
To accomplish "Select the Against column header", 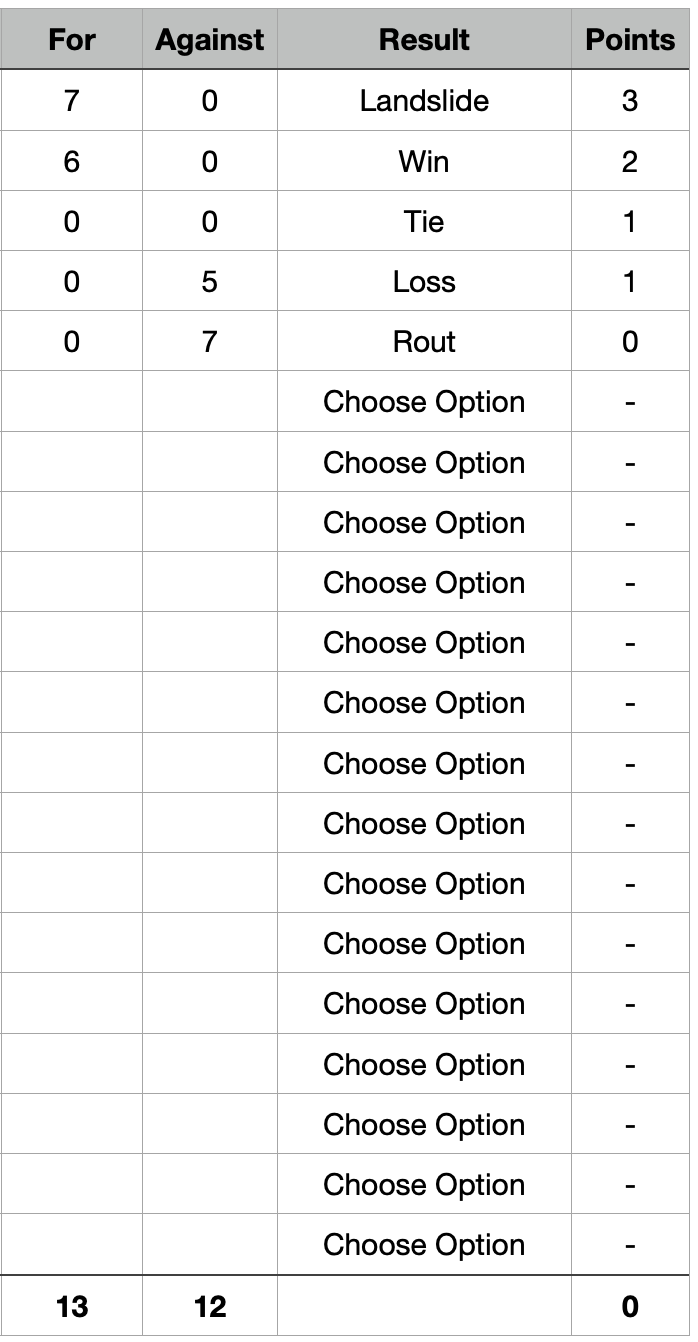I will pyautogui.click(x=210, y=40).
